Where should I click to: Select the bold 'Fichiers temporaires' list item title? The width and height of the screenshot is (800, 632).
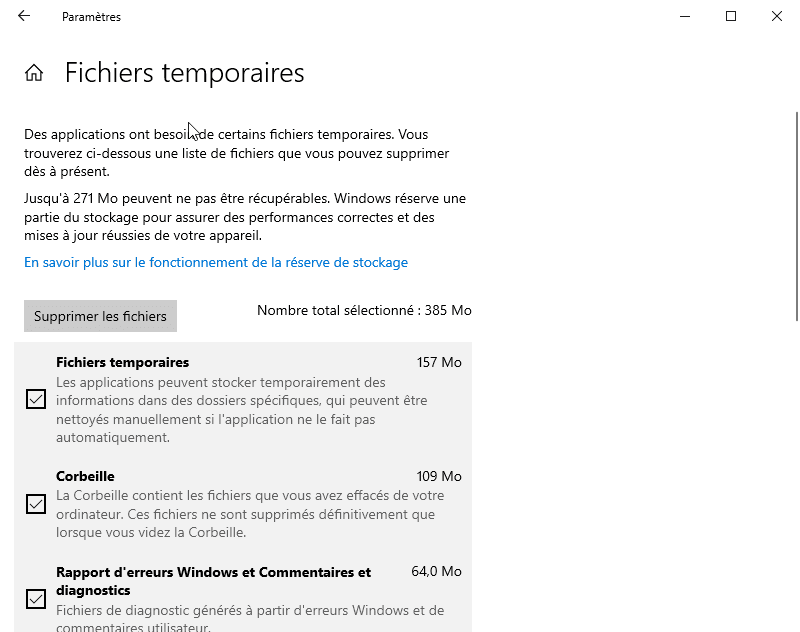[122, 362]
